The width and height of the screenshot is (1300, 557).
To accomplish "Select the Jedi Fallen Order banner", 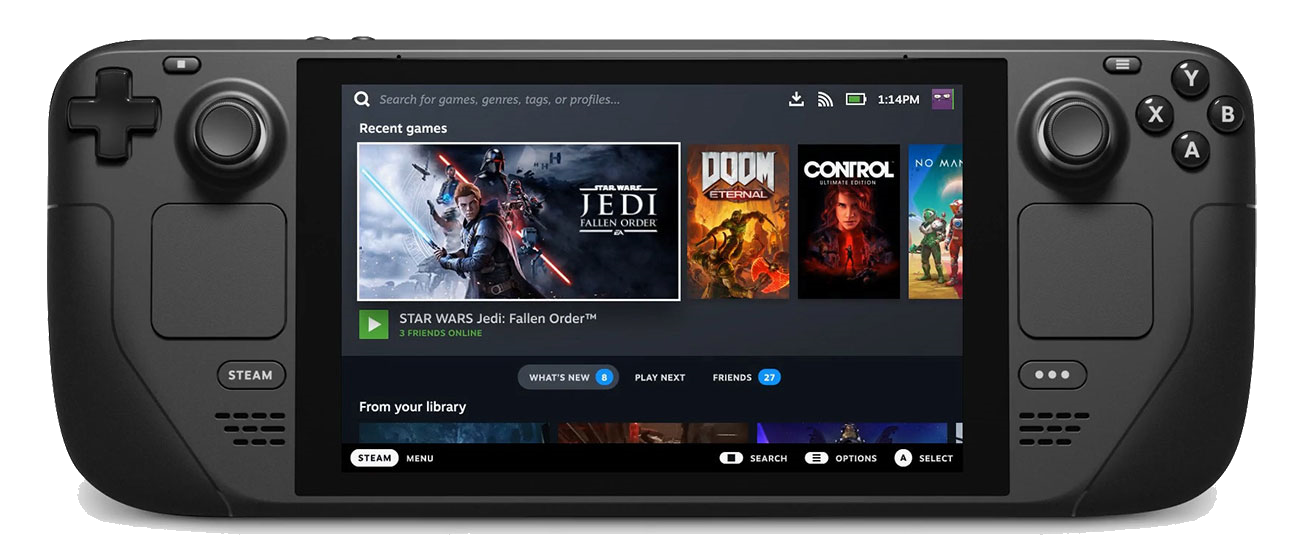I will [x=519, y=221].
